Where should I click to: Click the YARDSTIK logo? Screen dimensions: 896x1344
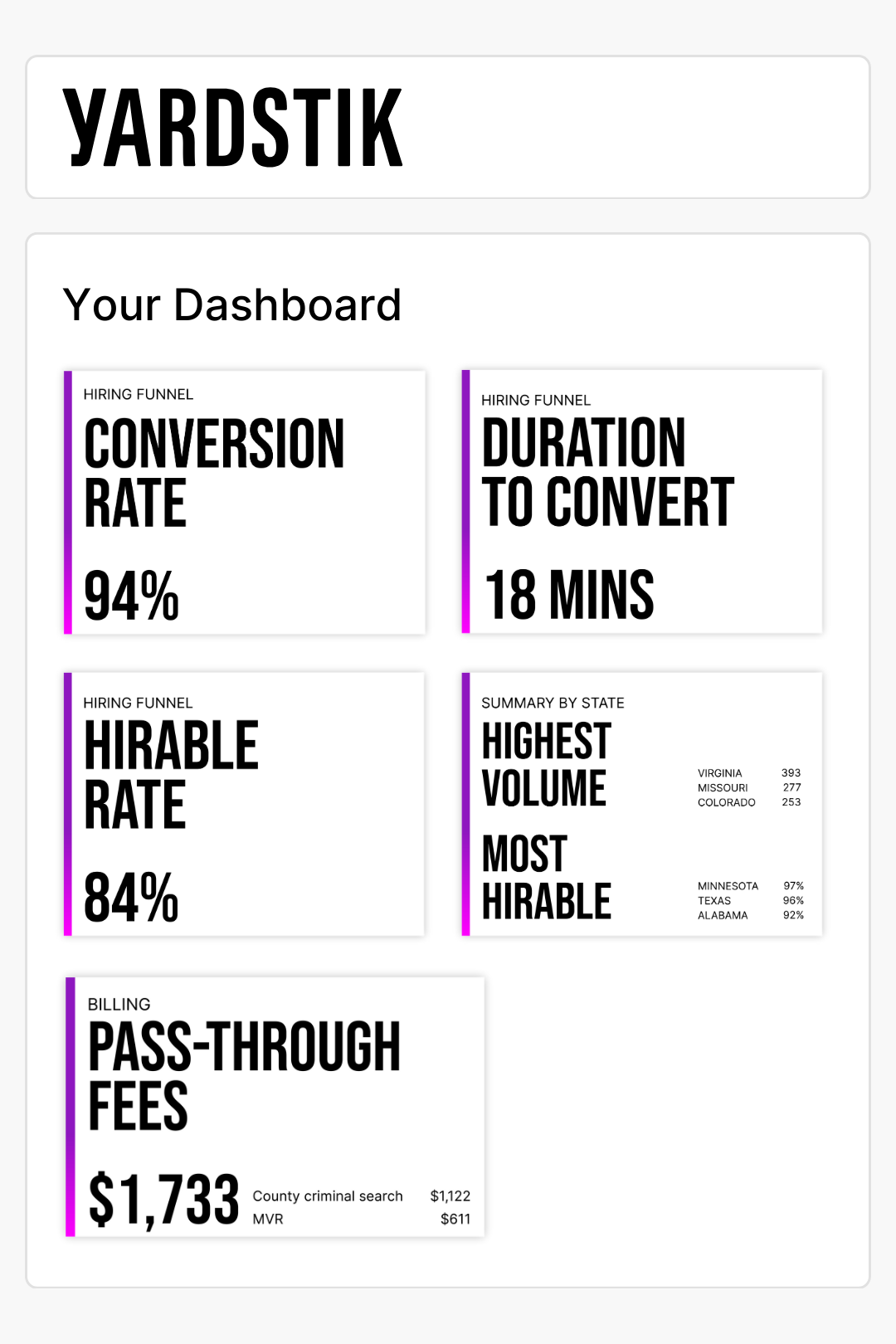[232, 128]
